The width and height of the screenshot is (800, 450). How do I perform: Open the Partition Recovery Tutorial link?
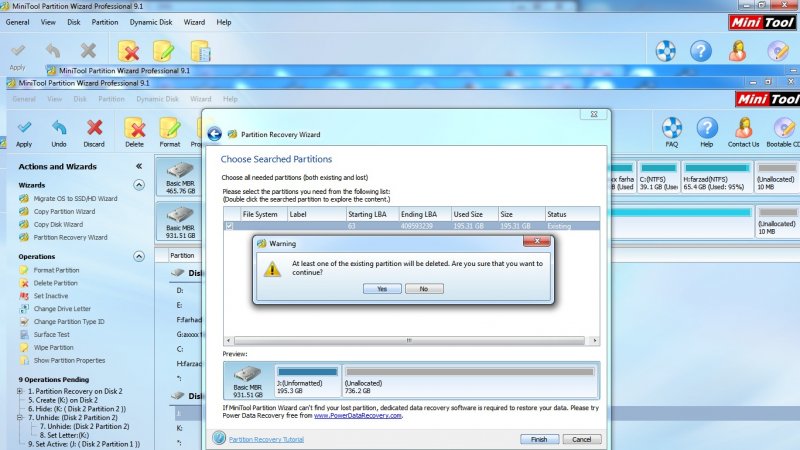tap(266, 439)
